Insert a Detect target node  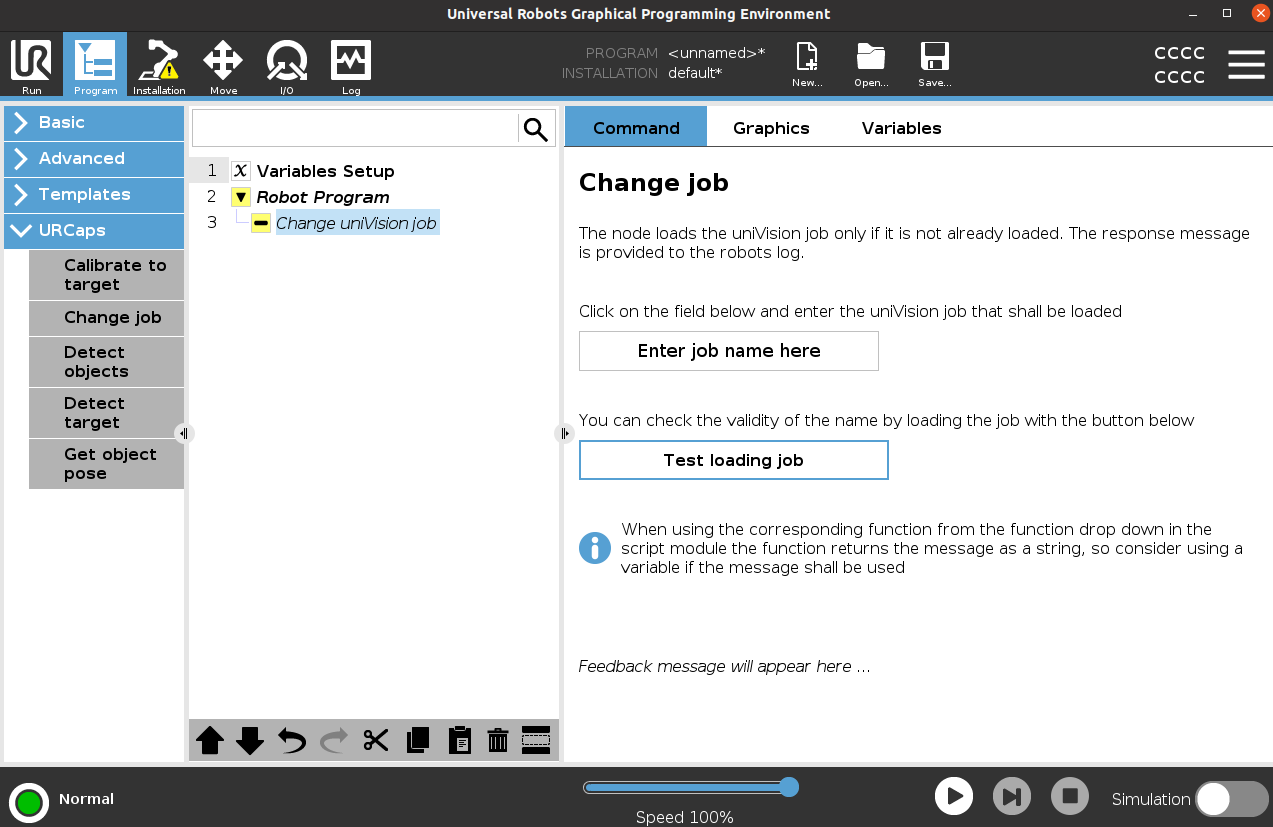point(106,413)
